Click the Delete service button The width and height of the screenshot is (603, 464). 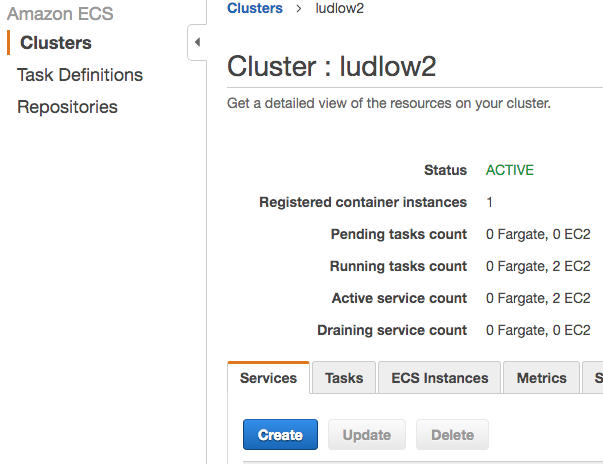tap(452, 435)
